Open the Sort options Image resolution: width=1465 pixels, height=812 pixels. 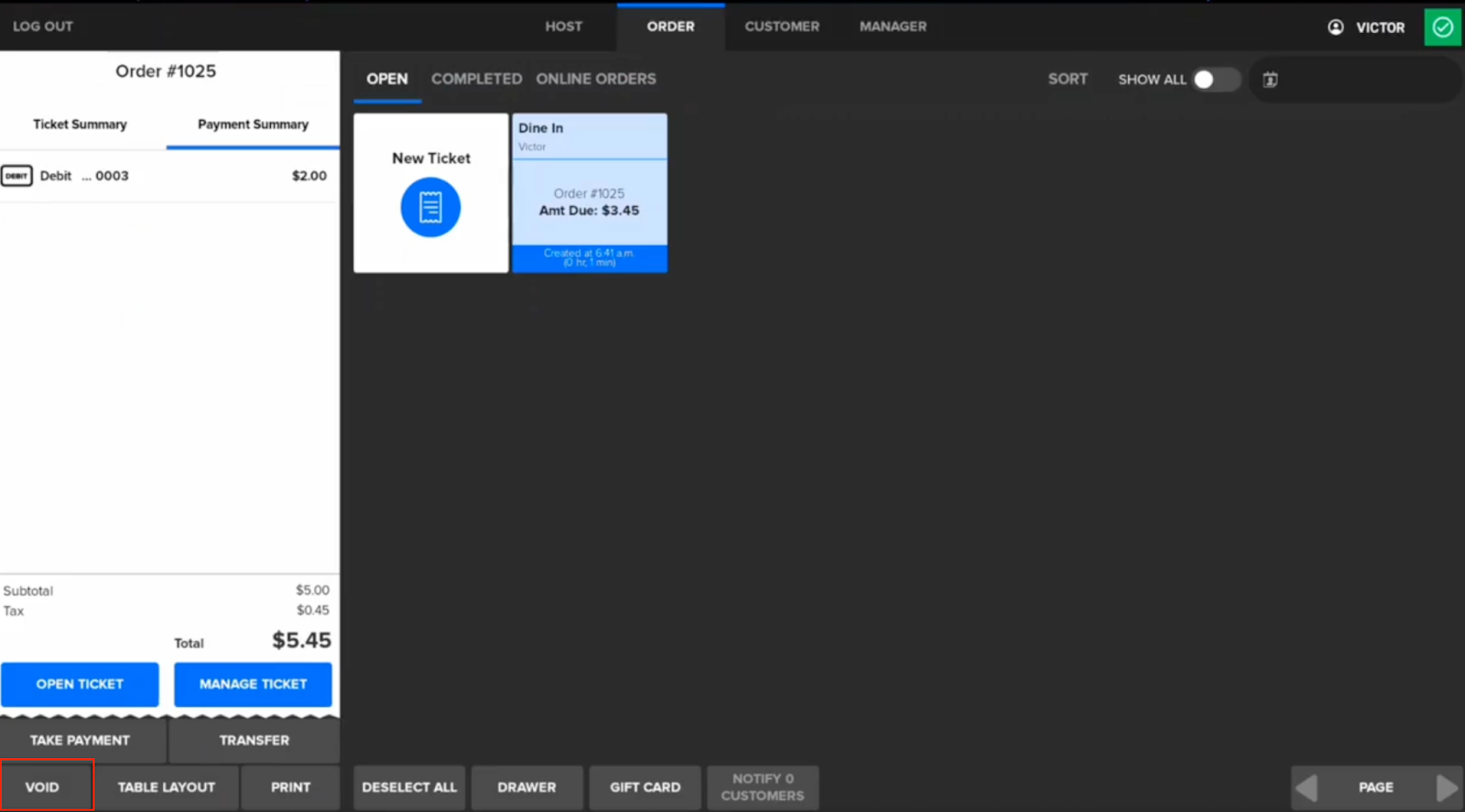(x=1068, y=80)
